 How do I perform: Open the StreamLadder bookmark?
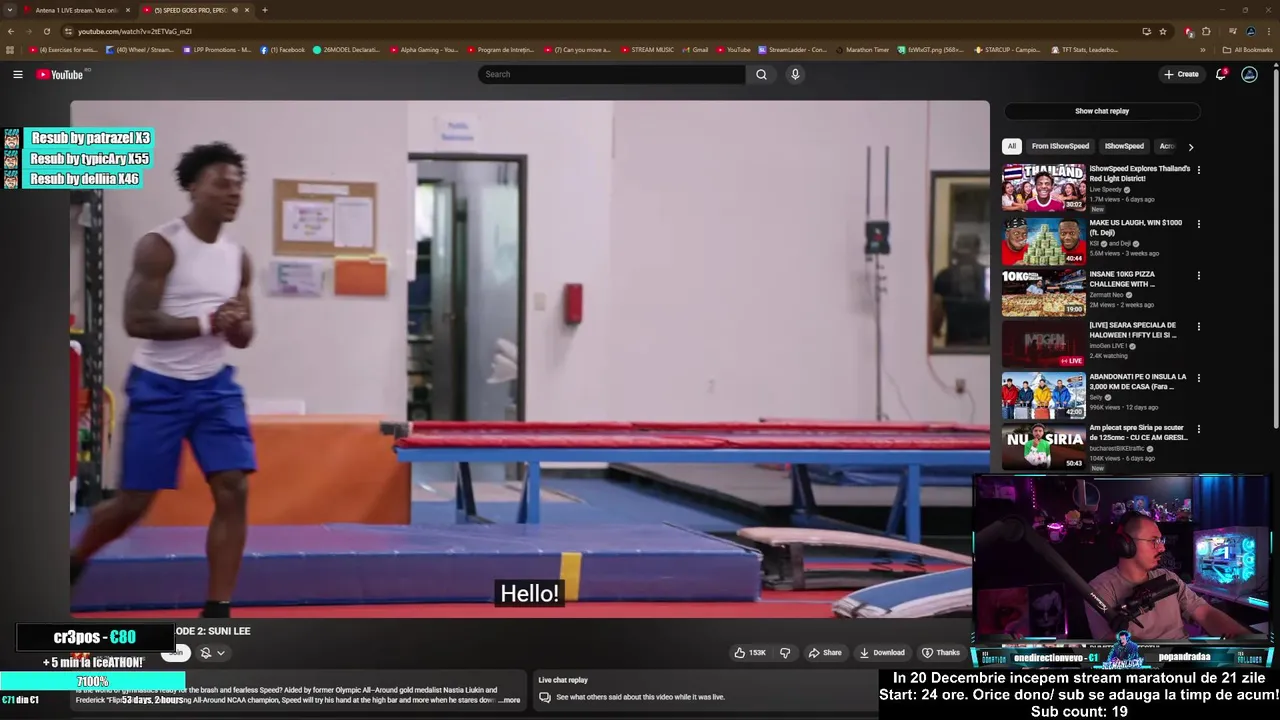(793, 50)
